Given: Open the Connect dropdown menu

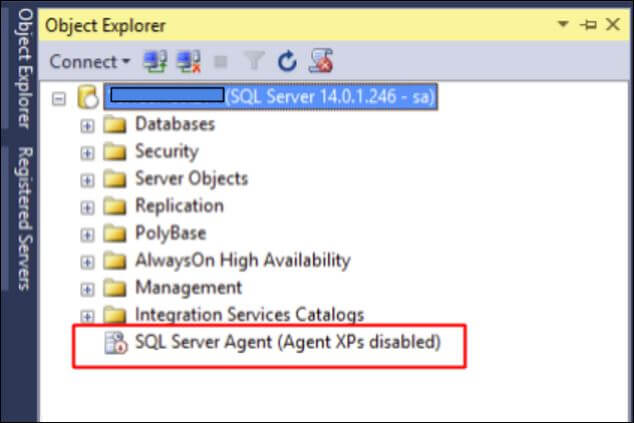Looking at the screenshot, I should [x=90, y=62].
